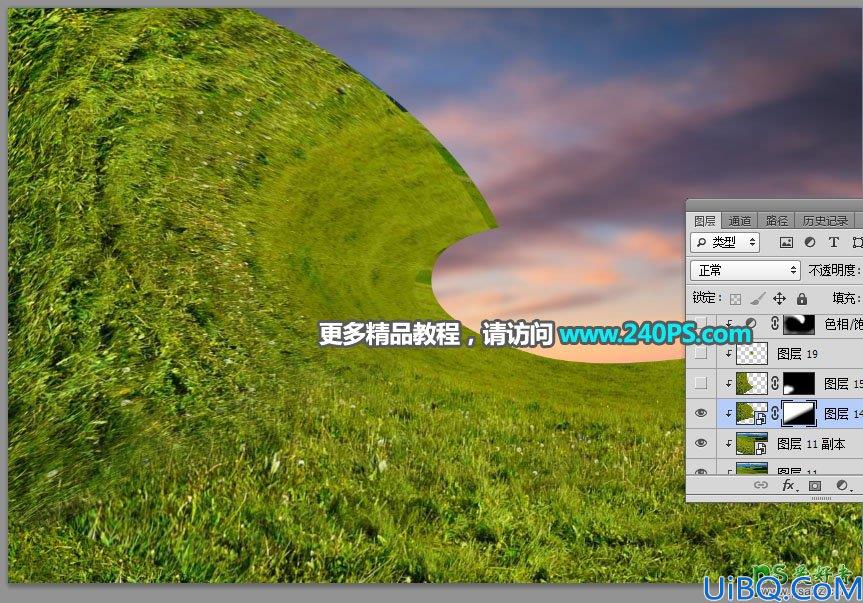This screenshot has height=603, width=863.
Task: Select 图层 14 gradient mask thumbnail
Action: (x=799, y=413)
